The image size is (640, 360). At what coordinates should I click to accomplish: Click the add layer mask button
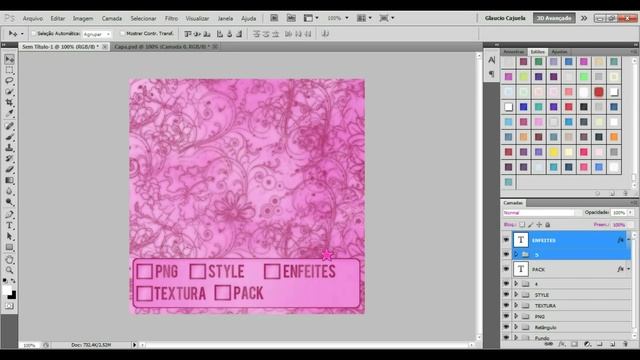(574, 344)
